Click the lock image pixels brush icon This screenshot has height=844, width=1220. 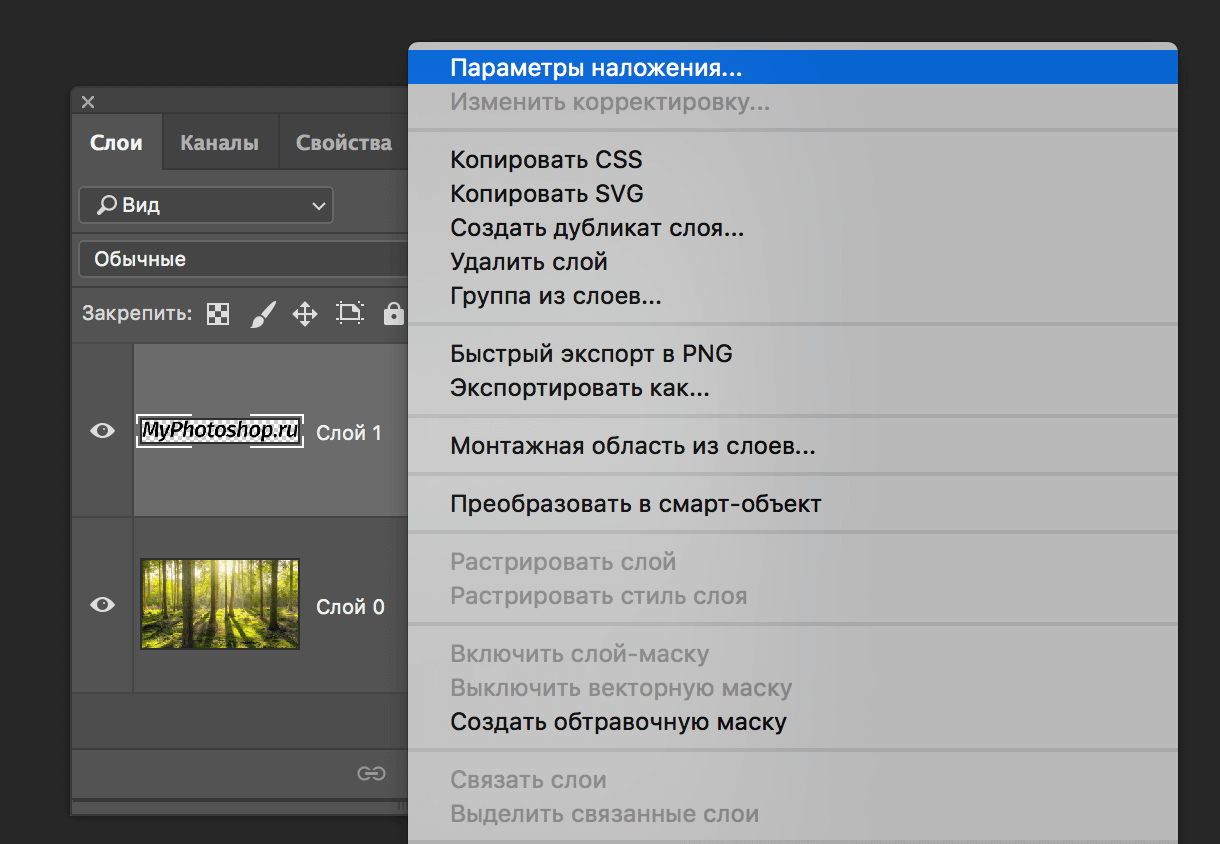[x=261, y=314]
